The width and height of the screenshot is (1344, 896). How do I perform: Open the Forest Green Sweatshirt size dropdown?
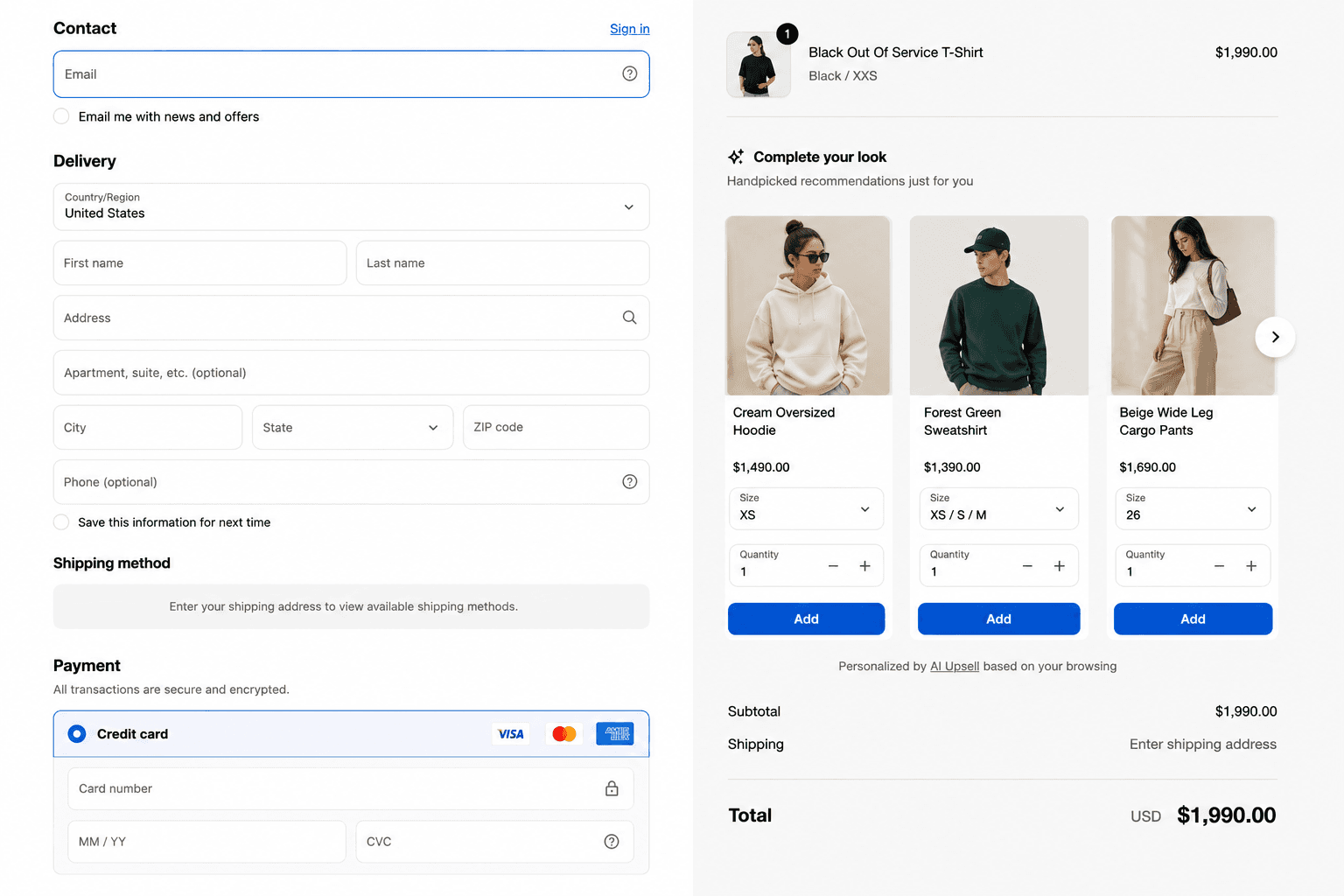click(998, 508)
